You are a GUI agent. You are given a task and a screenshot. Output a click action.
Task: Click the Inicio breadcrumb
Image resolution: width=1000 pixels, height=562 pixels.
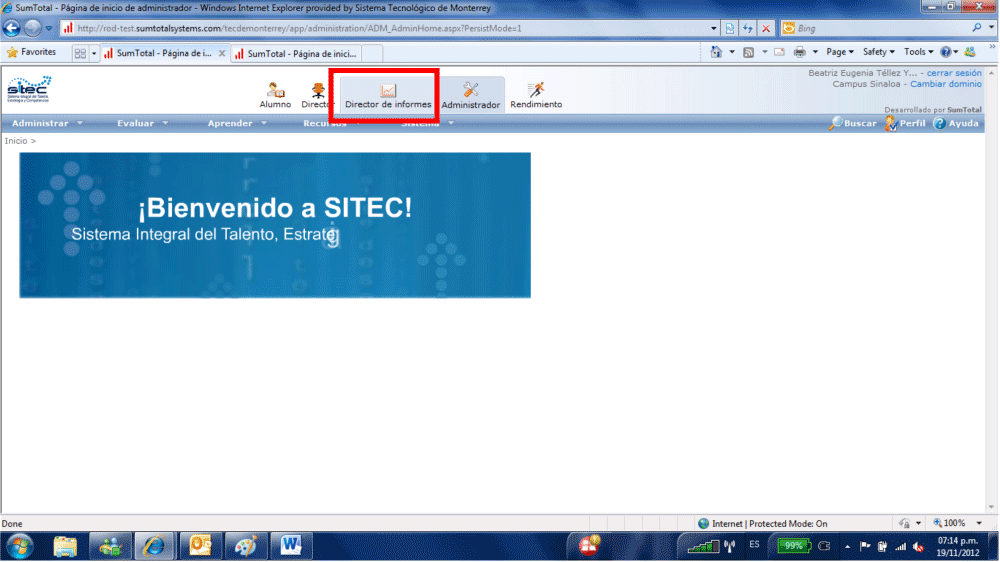[x=16, y=141]
